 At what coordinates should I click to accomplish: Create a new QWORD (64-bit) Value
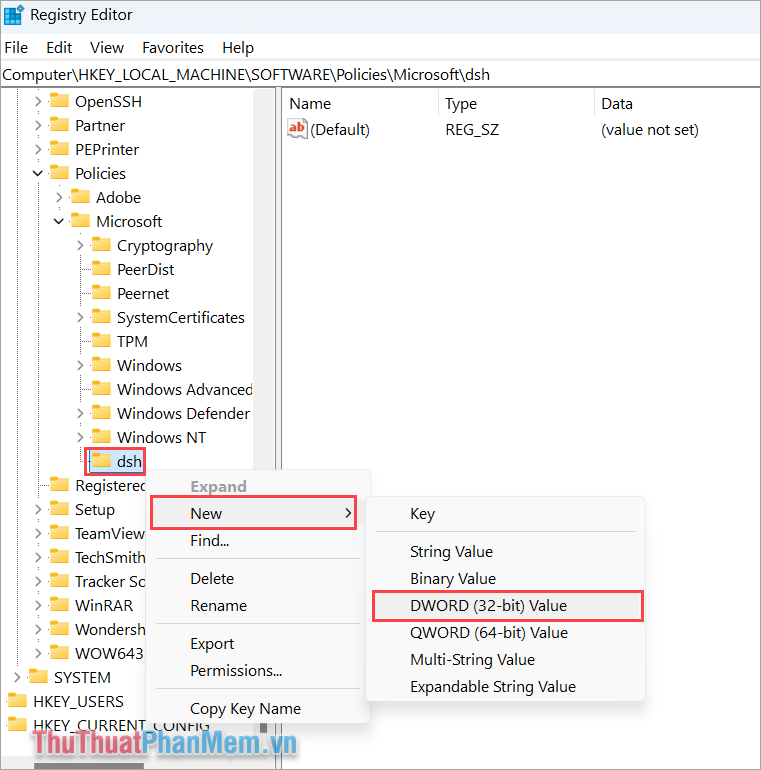point(506,632)
